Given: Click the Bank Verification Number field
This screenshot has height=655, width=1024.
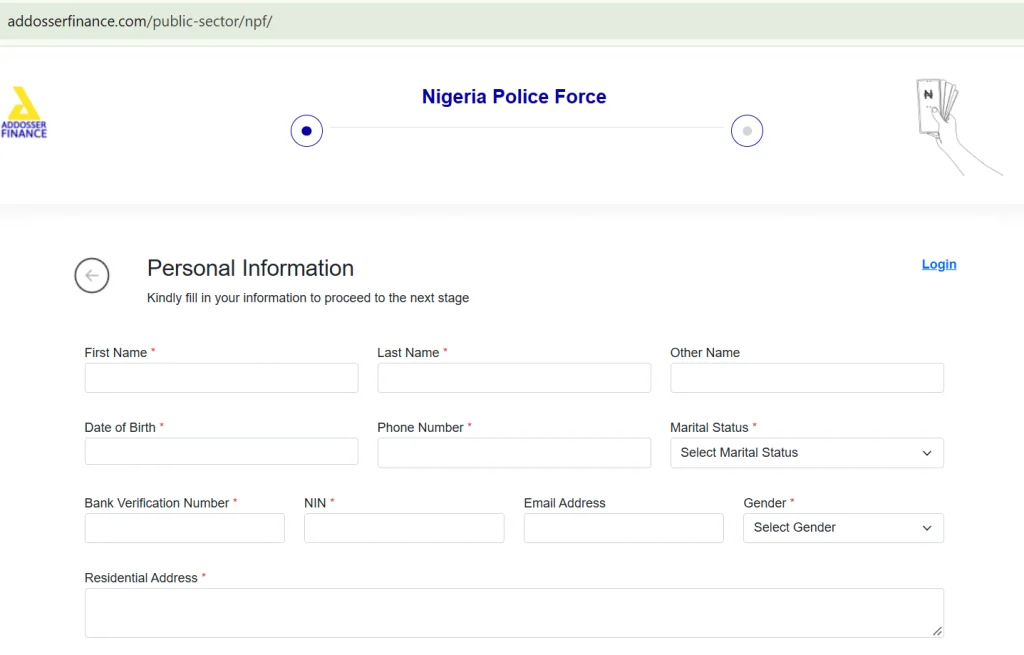Looking at the screenshot, I should (x=185, y=528).
